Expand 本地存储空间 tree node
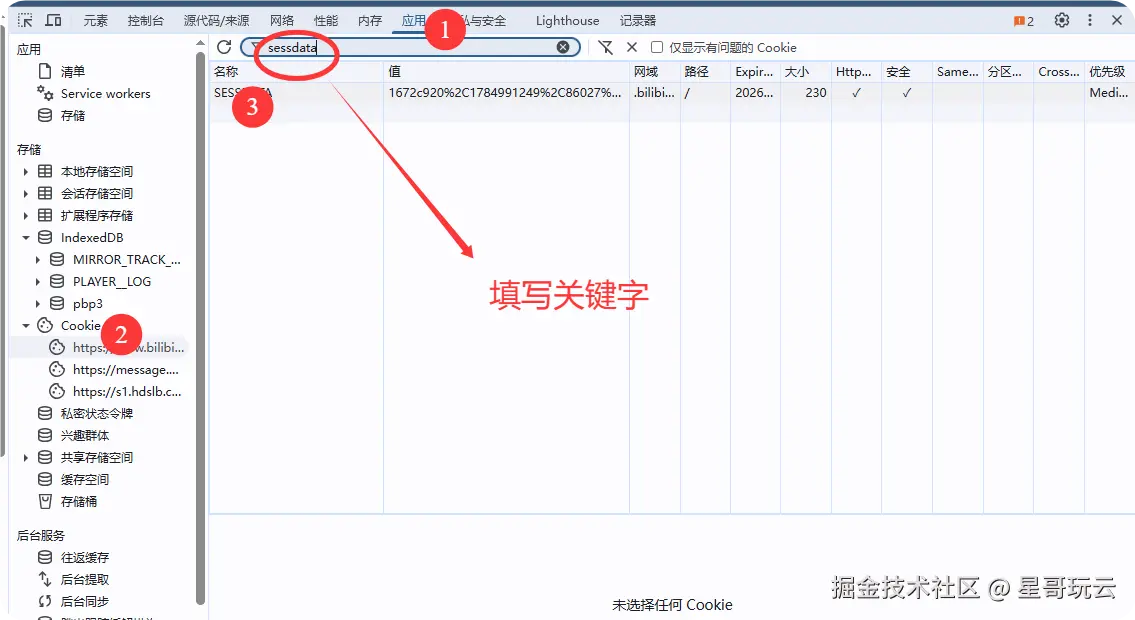The height and width of the screenshot is (620, 1135). coord(25,171)
